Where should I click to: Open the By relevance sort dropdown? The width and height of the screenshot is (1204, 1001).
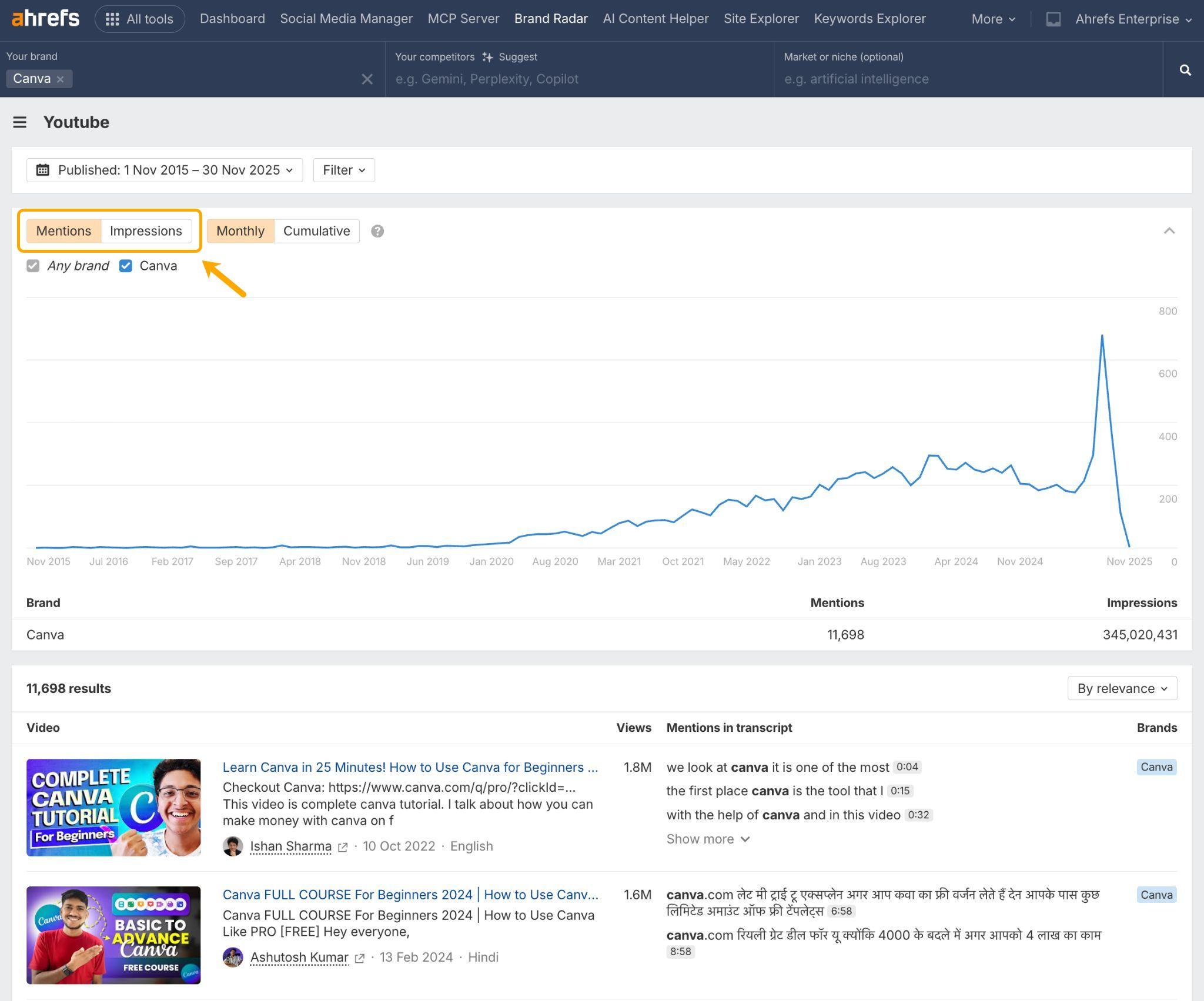1122,688
